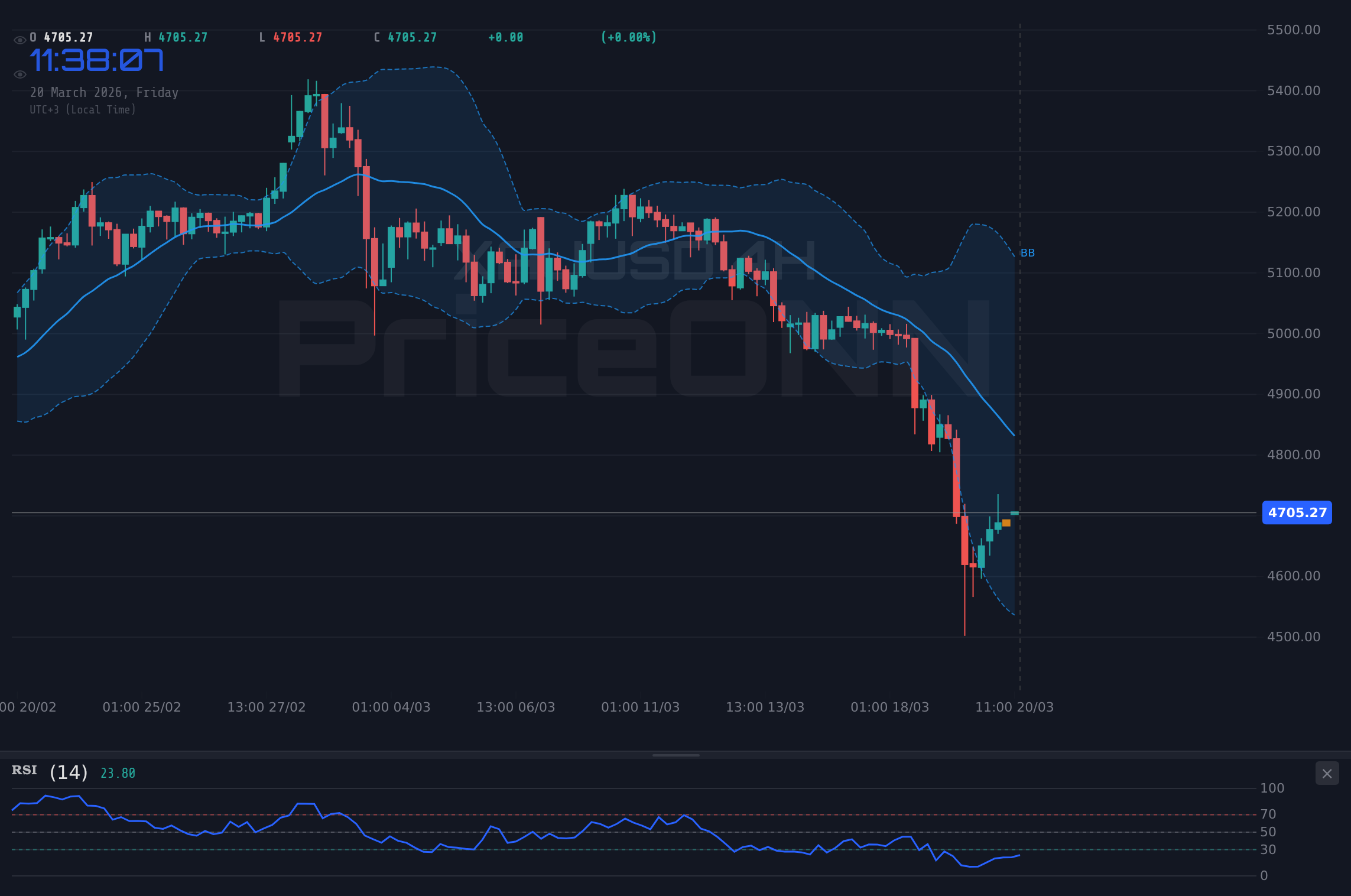Viewport: 1351px width, 896px height.
Task: Select the UTC+3 (Local Time) timezone label
Action: click(83, 109)
